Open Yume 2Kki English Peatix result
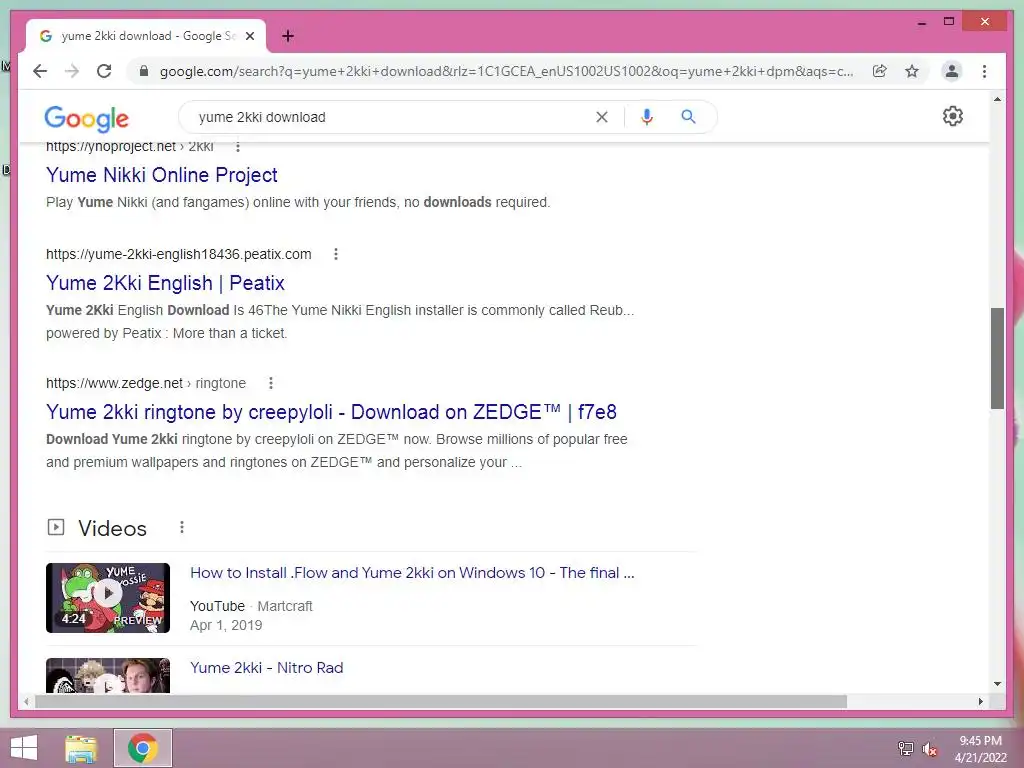The image size is (1024, 768). click(x=165, y=283)
